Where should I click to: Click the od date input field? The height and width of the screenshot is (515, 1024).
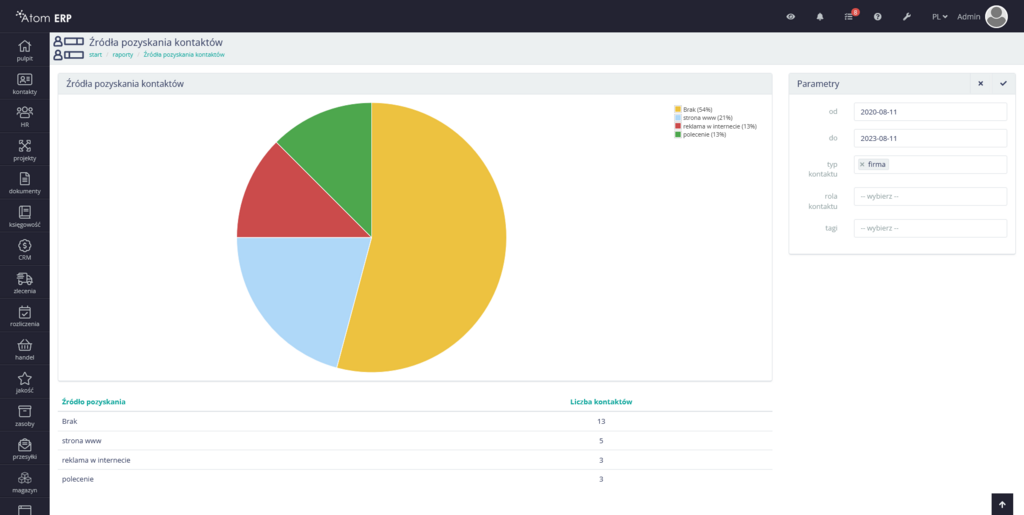coord(929,112)
